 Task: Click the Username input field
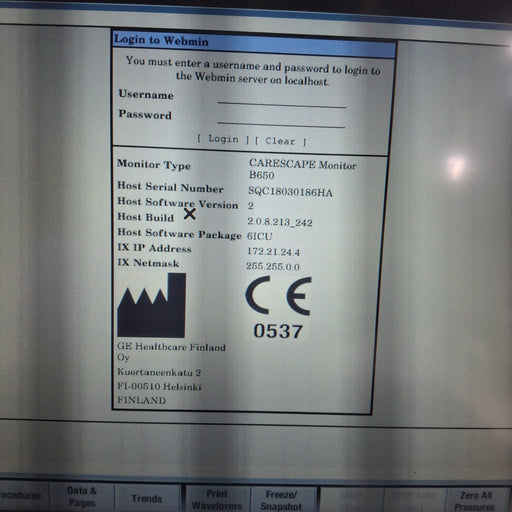[x=282, y=101]
